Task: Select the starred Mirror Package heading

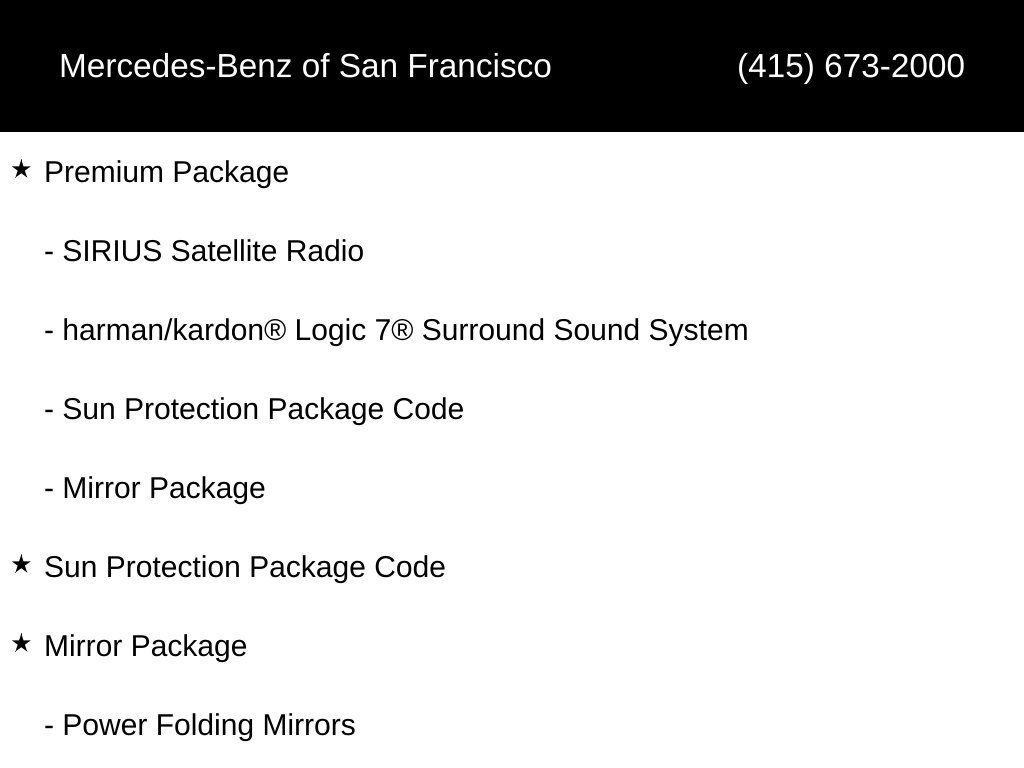Action: coord(146,647)
